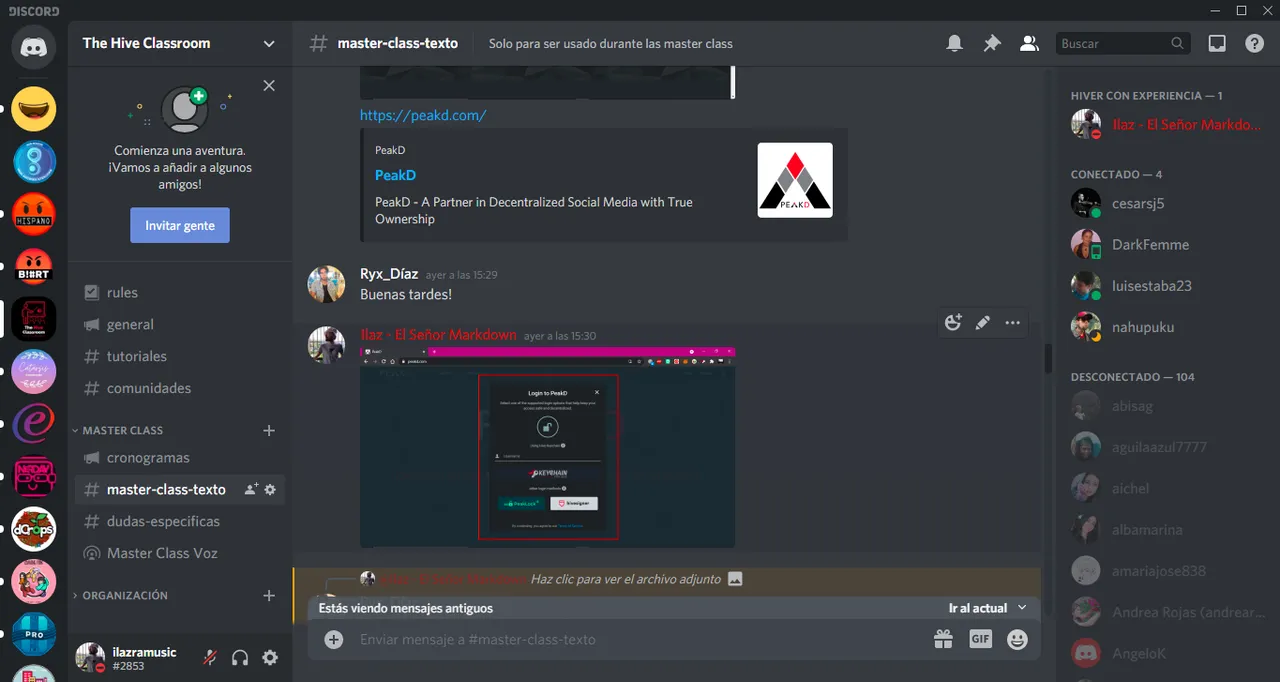Create channel in MASTER CLASS category
Screen dimensions: 1280x682
pos(268,430)
